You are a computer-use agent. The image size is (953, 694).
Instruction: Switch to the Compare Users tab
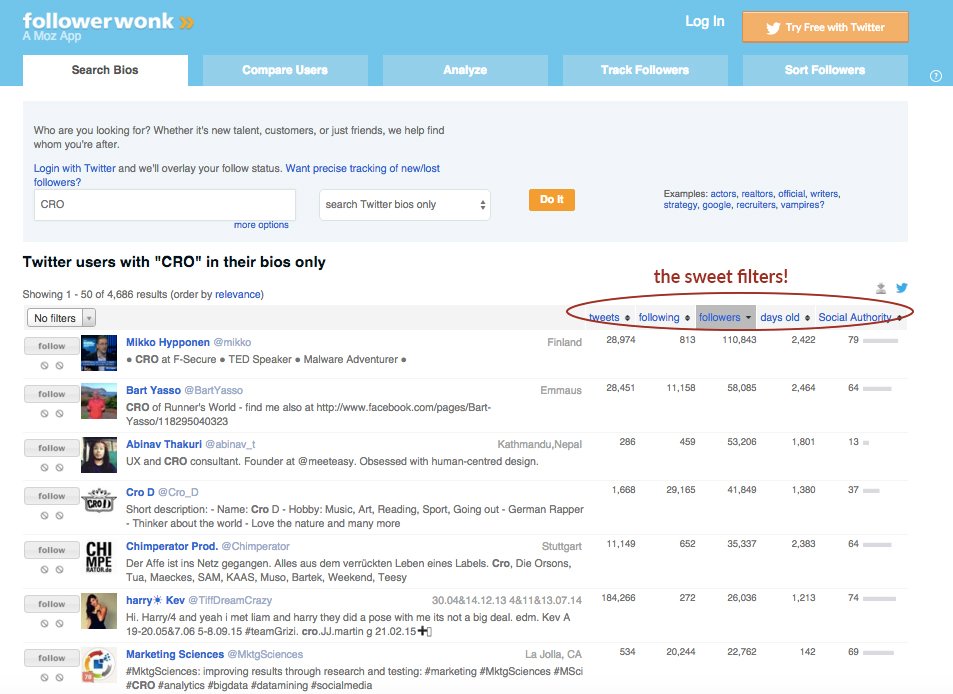point(285,70)
